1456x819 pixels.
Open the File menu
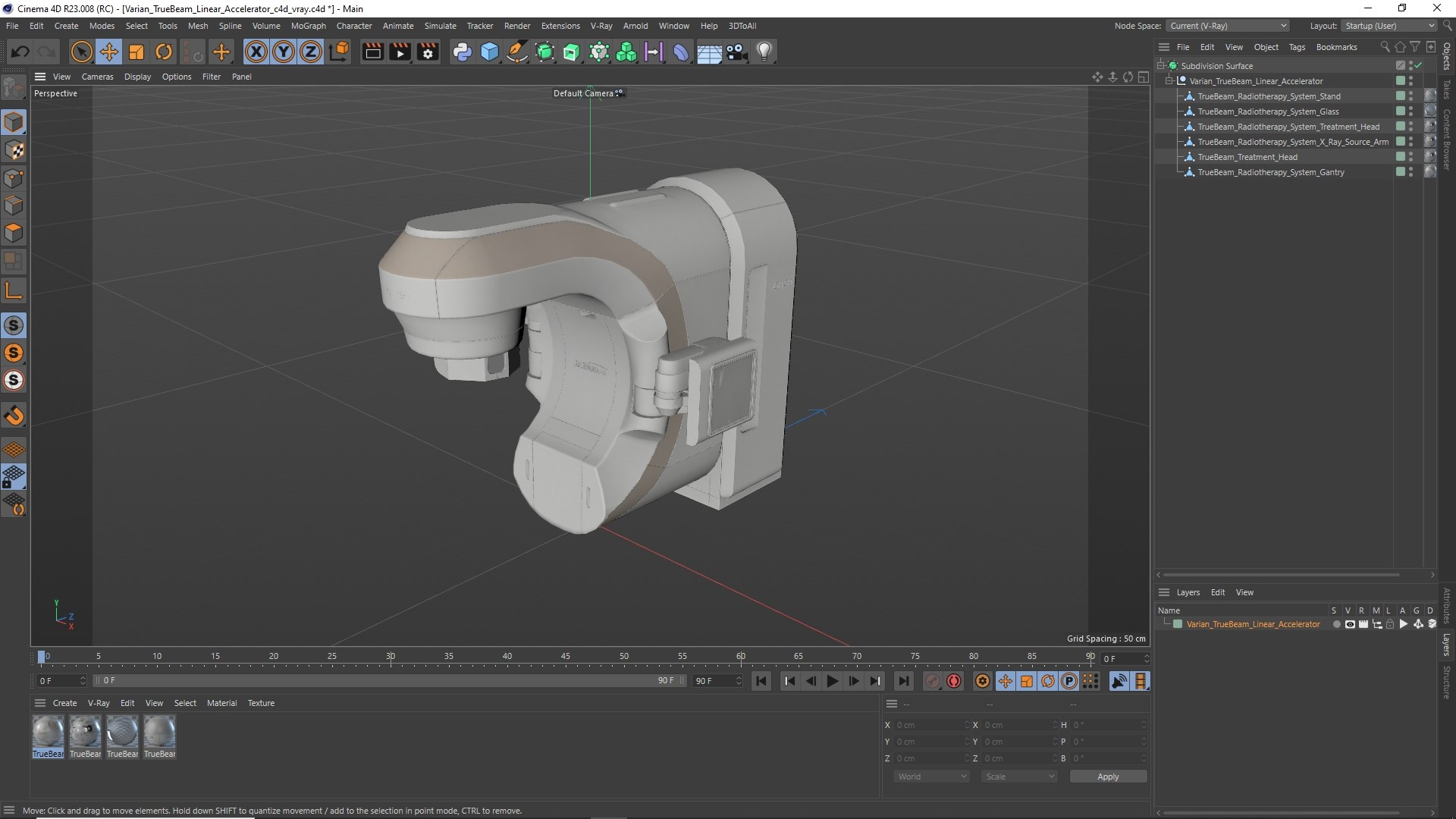12,26
